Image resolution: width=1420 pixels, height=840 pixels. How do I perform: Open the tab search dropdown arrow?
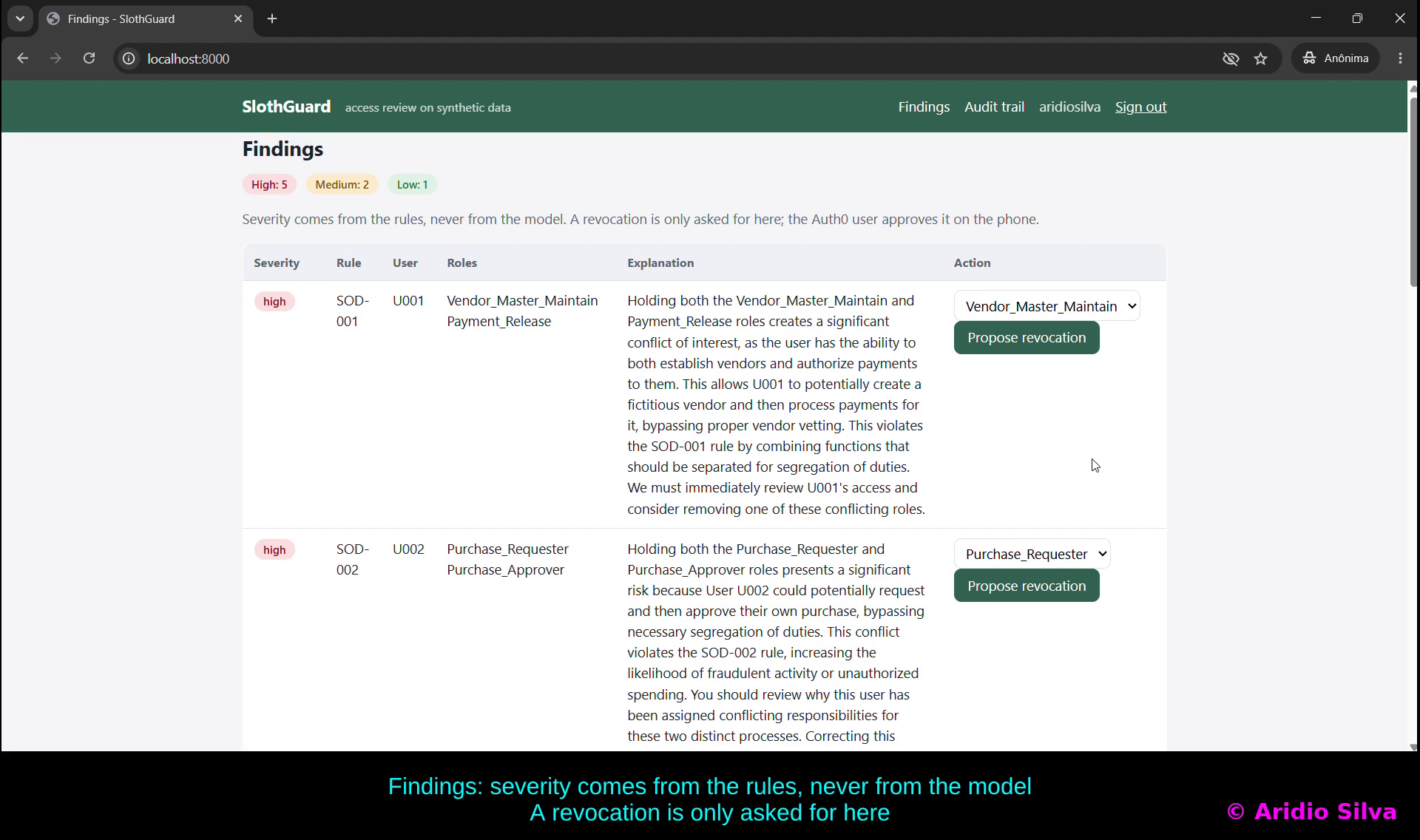20,18
